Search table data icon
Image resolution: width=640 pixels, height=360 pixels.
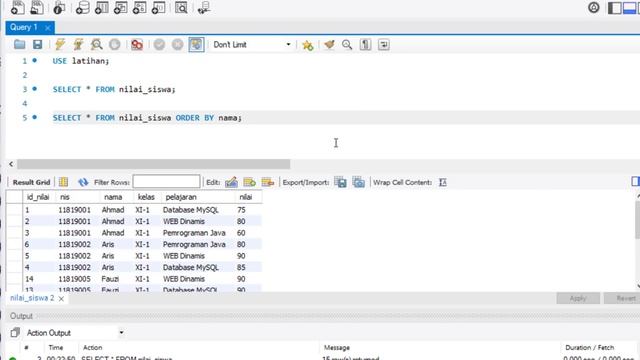(181, 7)
